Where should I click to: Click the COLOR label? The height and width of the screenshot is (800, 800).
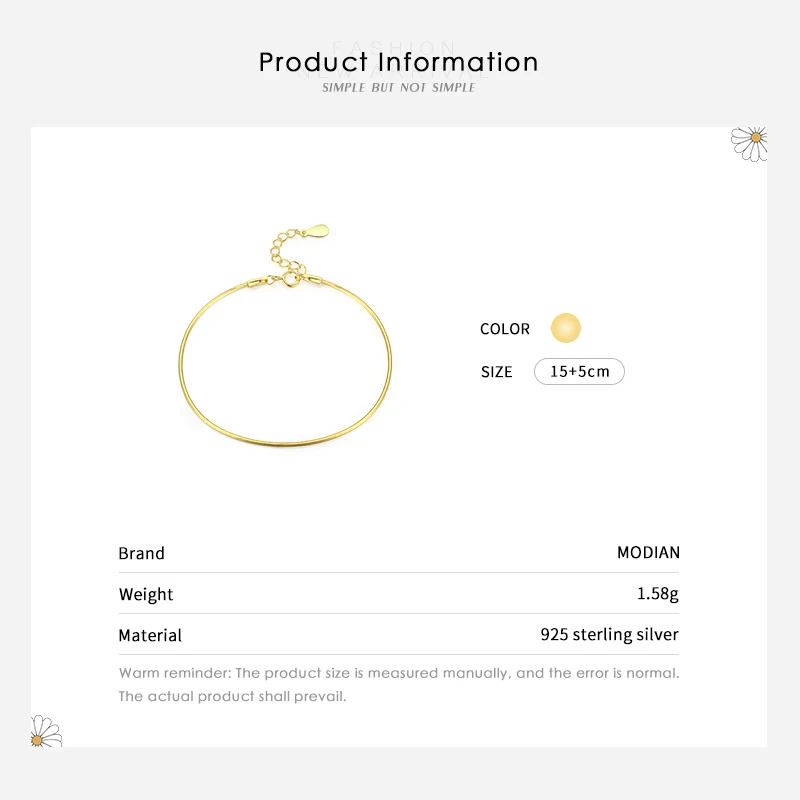pos(505,329)
